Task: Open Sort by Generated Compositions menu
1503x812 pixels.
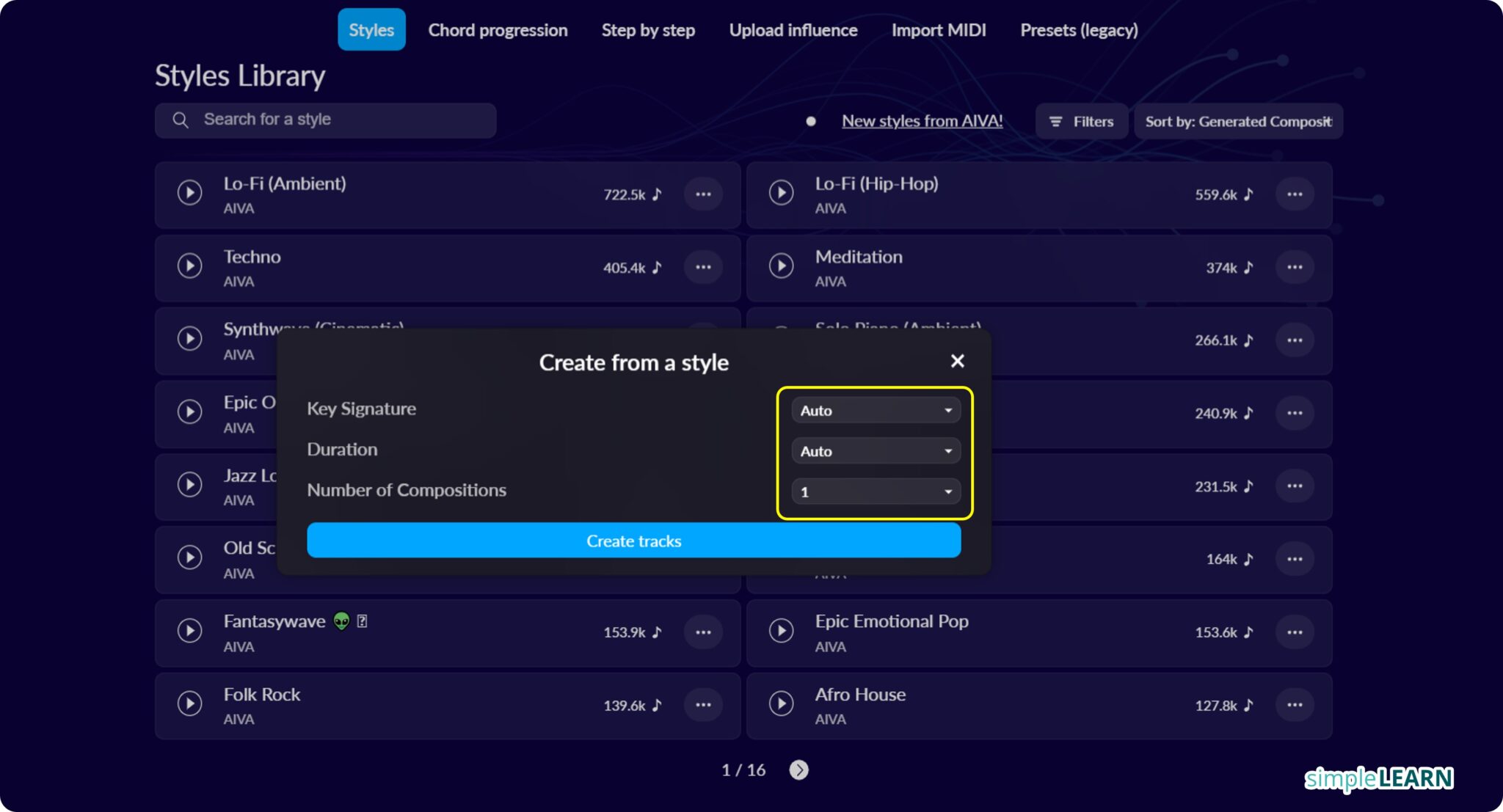Action: click(1238, 122)
